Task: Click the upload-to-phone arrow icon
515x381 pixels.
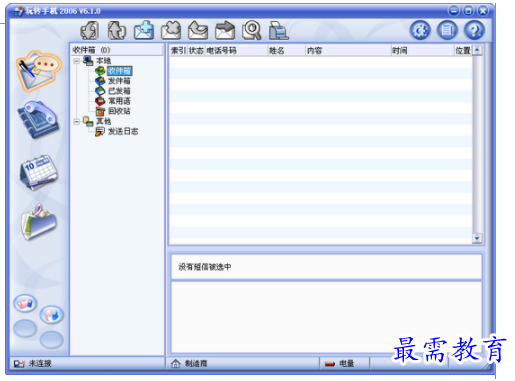Action: (x=117, y=30)
